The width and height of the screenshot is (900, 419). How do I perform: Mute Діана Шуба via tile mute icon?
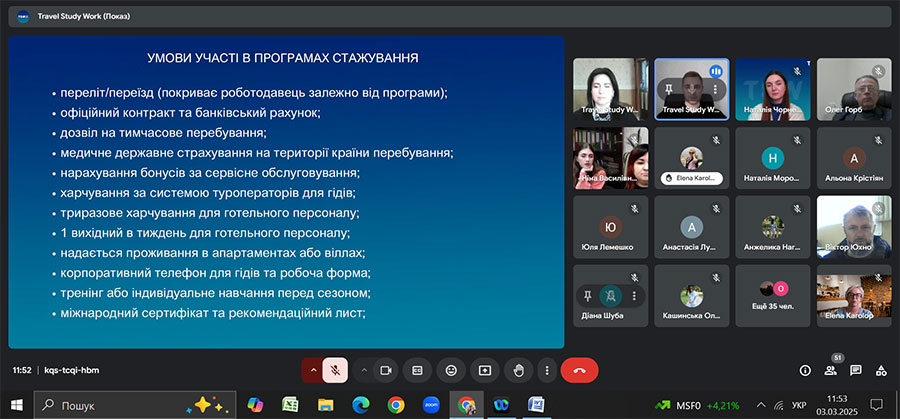click(x=611, y=296)
